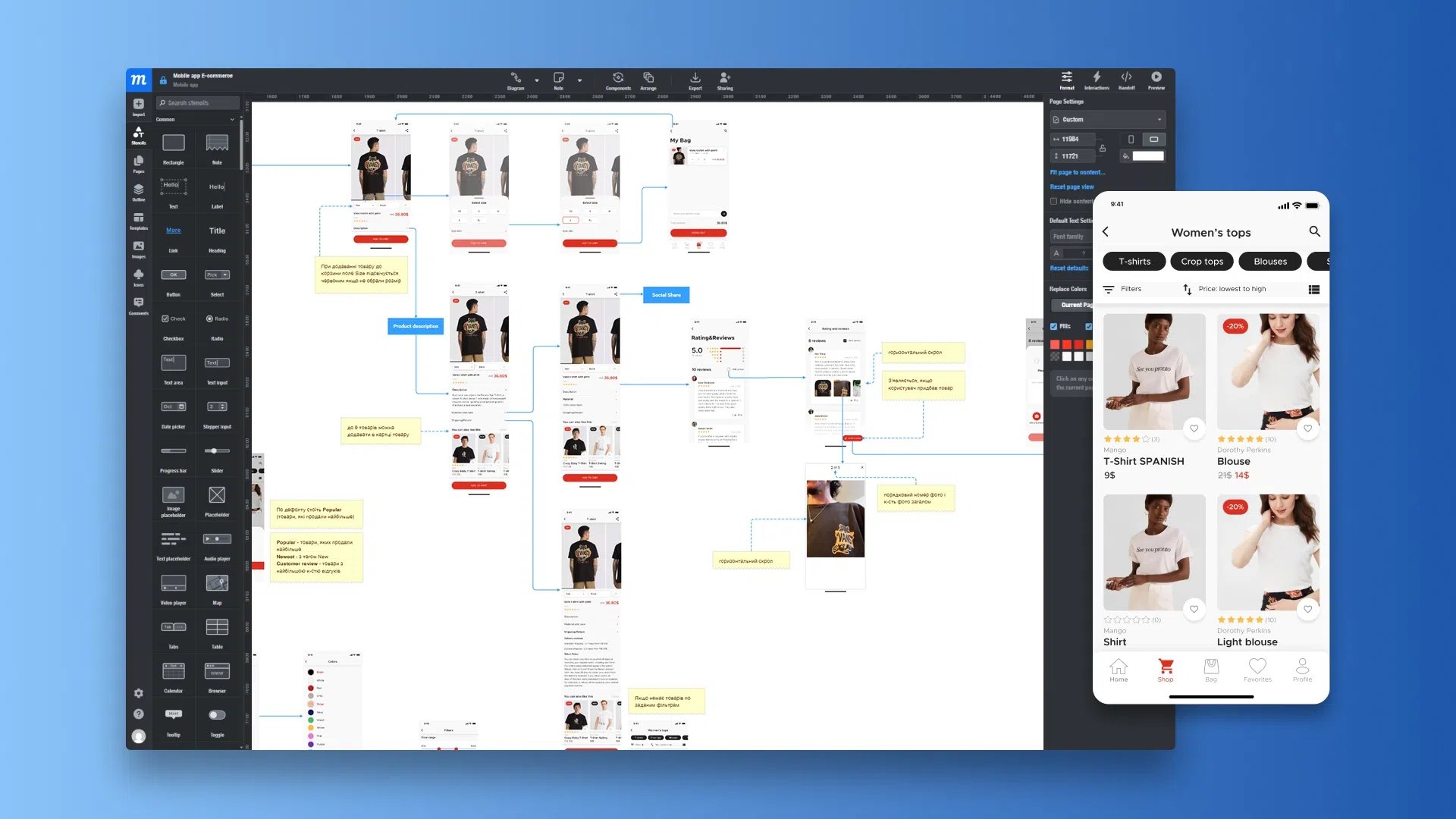Viewport: 1456px width, 819px height.
Task: Switch page orientation to portrait
Action: (1131, 140)
